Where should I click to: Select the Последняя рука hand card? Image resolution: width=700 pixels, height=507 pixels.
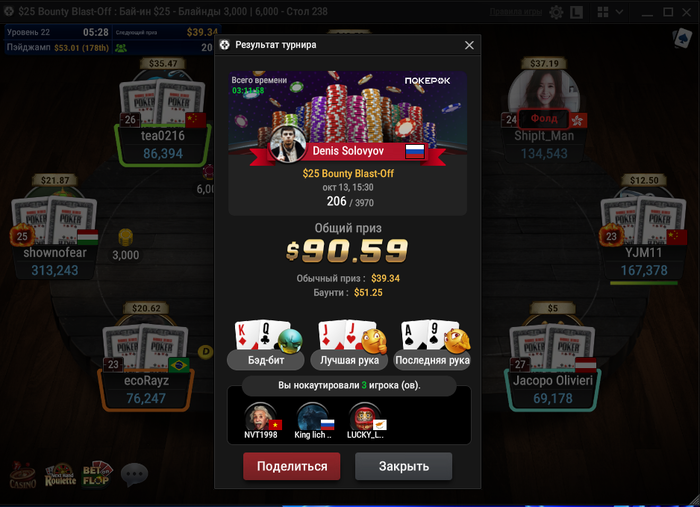(432, 345)
